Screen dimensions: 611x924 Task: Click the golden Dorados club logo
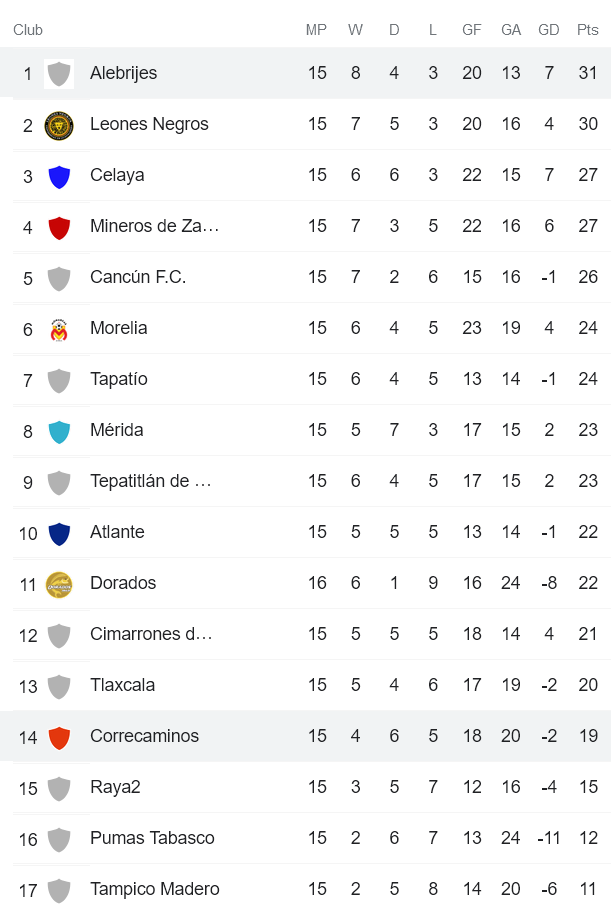click(59, 584)
